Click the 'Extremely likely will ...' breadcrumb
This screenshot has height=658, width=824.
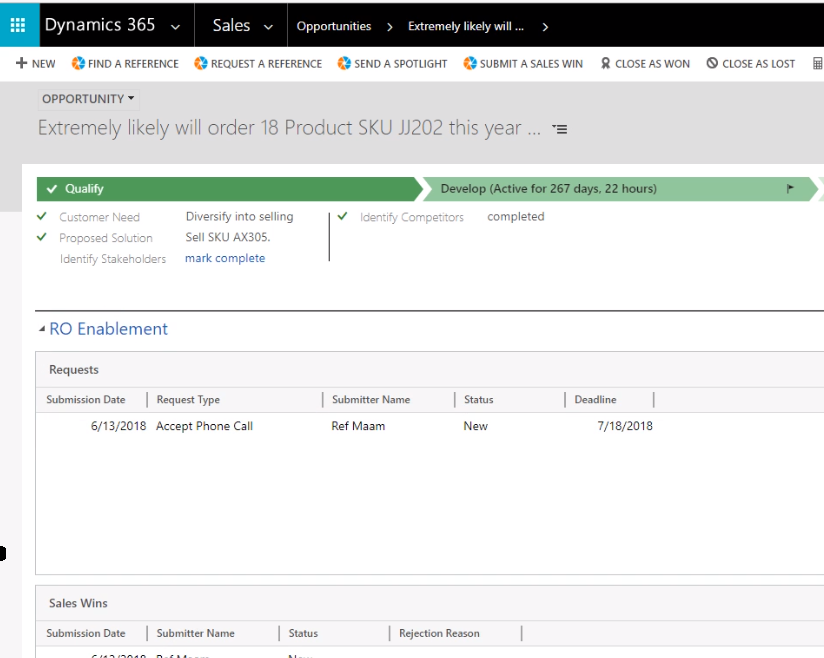click(x=466, y=26)
